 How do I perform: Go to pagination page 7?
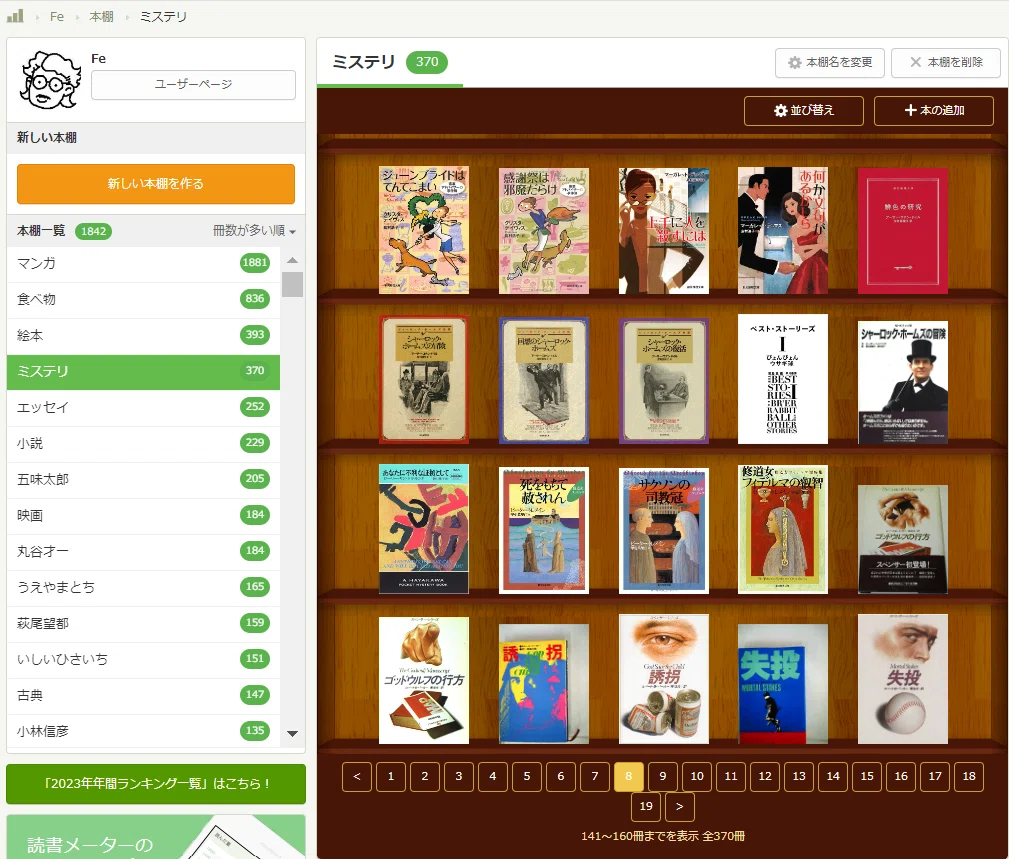[x=595, y=777]
